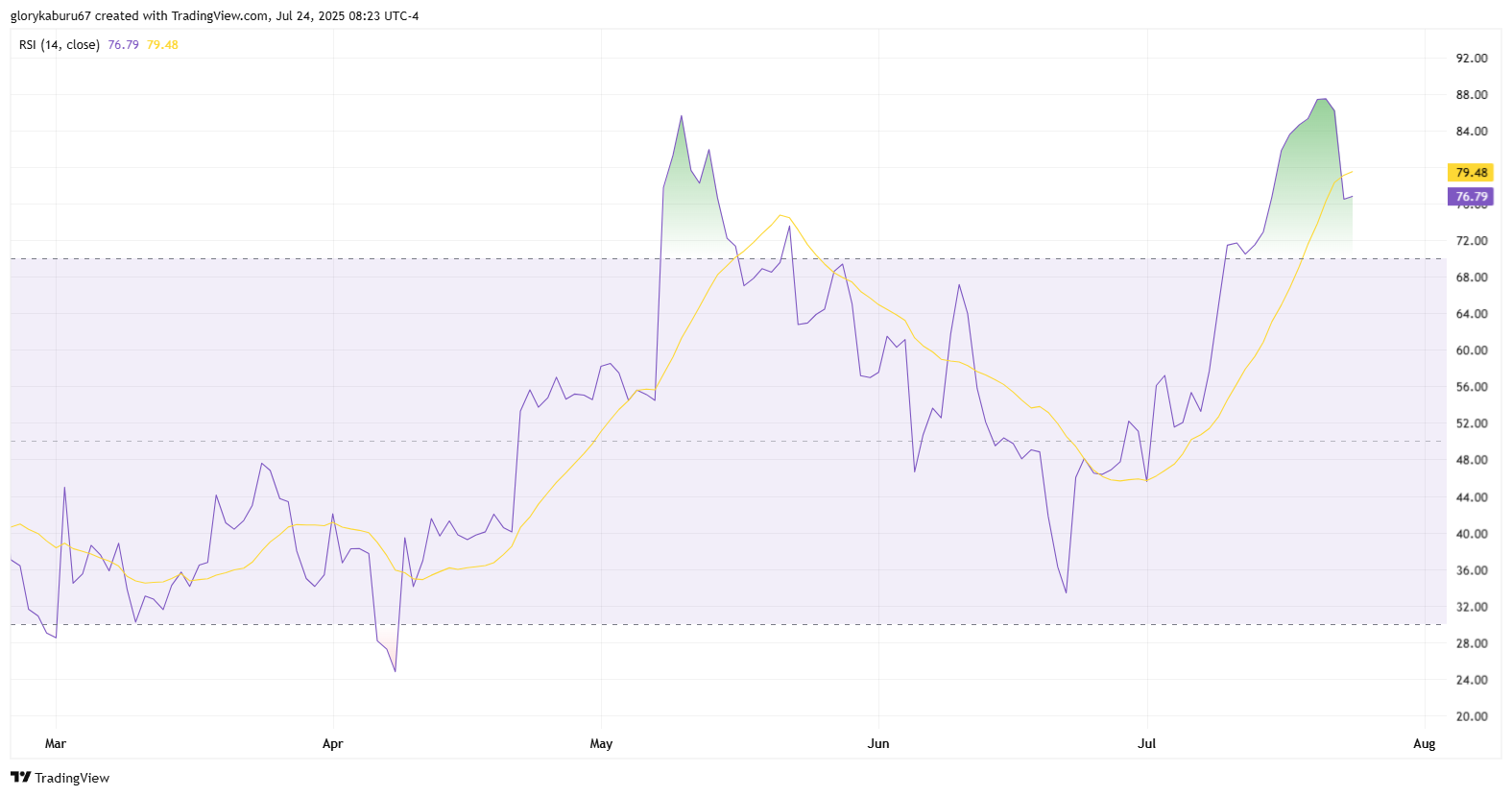Click the 92.00 axis value
Viewport: 1512px width, 796px height.
click(1472, 59)
